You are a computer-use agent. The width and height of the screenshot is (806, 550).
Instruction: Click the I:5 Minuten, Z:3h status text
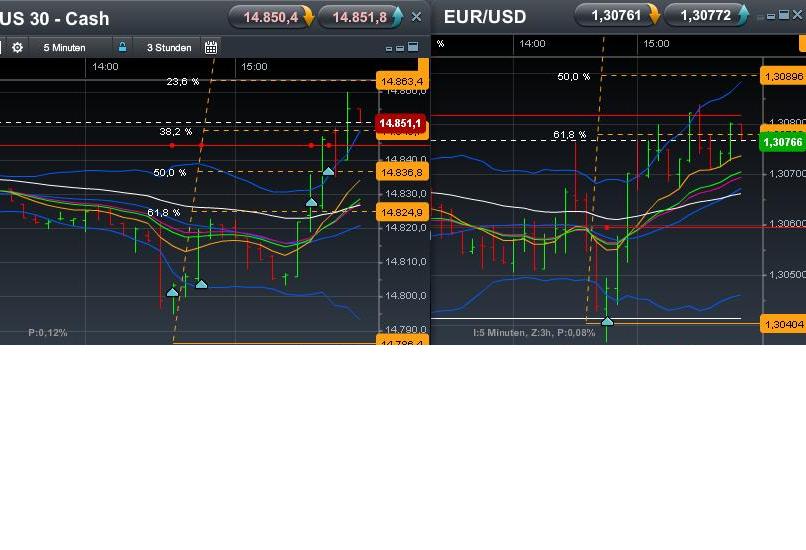534,333
